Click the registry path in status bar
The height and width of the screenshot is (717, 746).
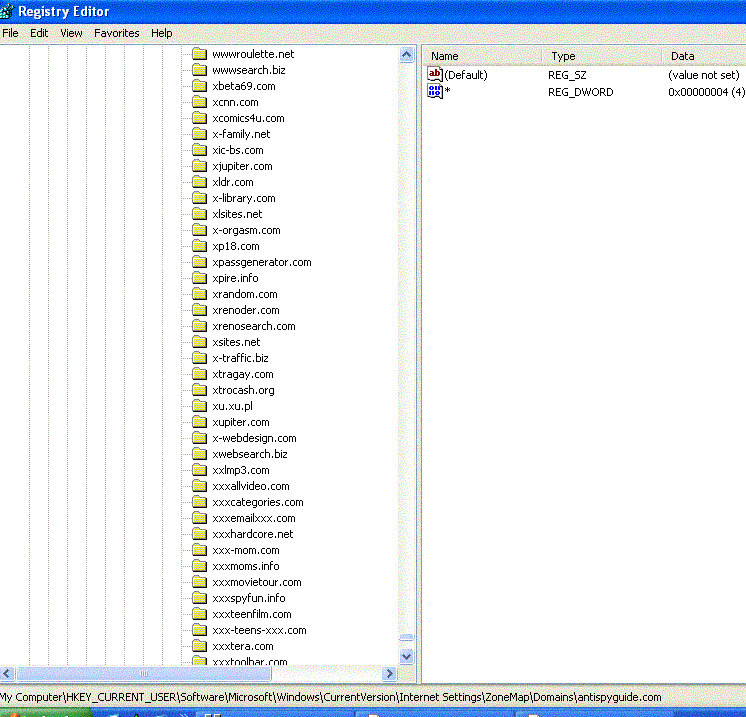[331, 697]
